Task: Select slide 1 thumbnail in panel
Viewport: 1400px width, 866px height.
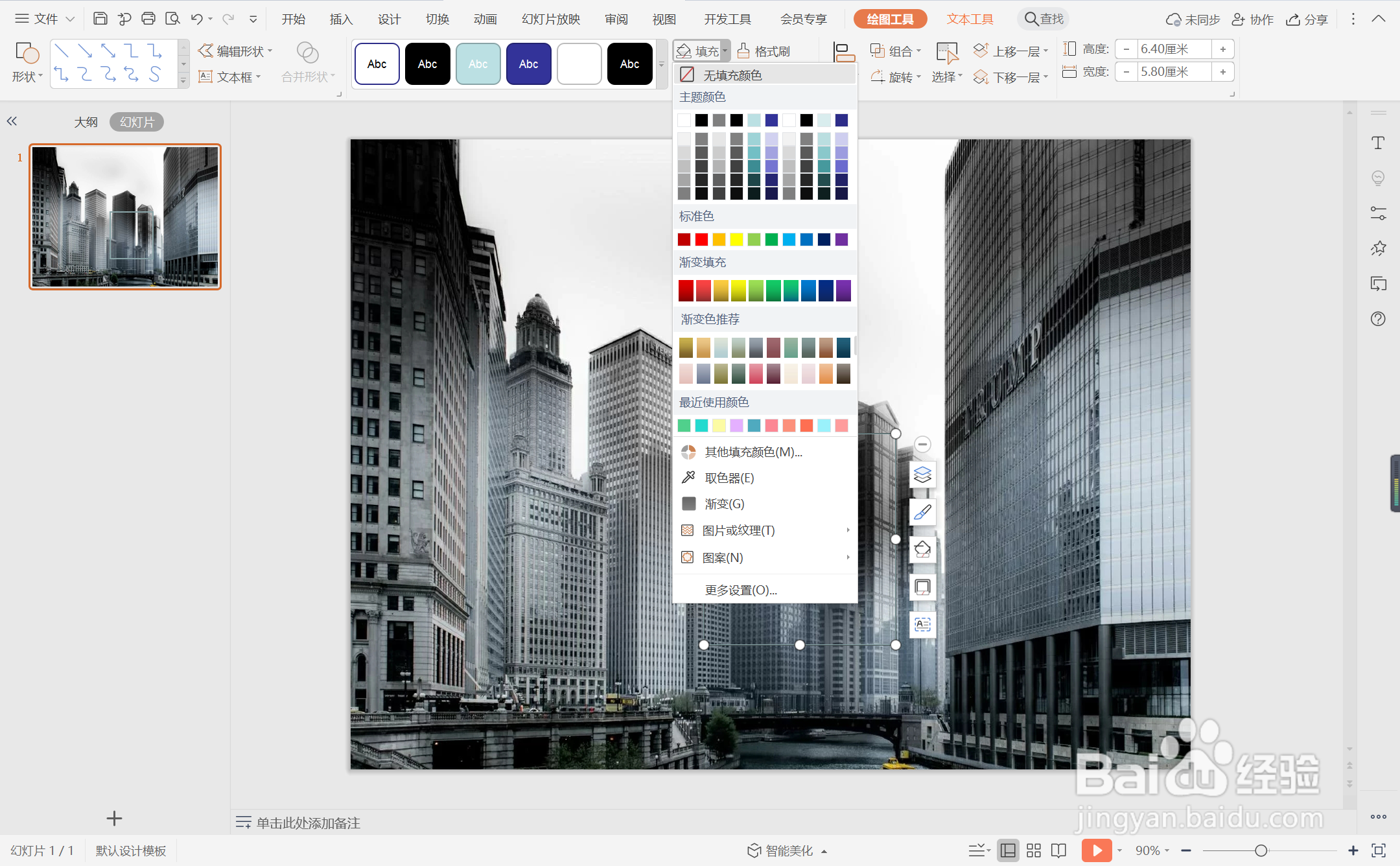Action: point(125,216)
